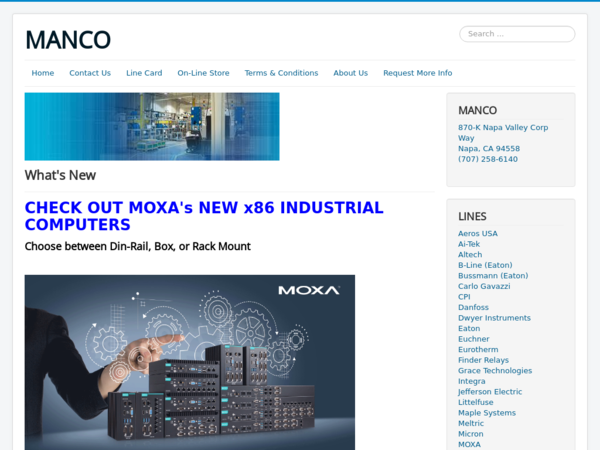Open the Aeros USA line link
The width and height of the screenshot is (600, 450).
[478, 233]
